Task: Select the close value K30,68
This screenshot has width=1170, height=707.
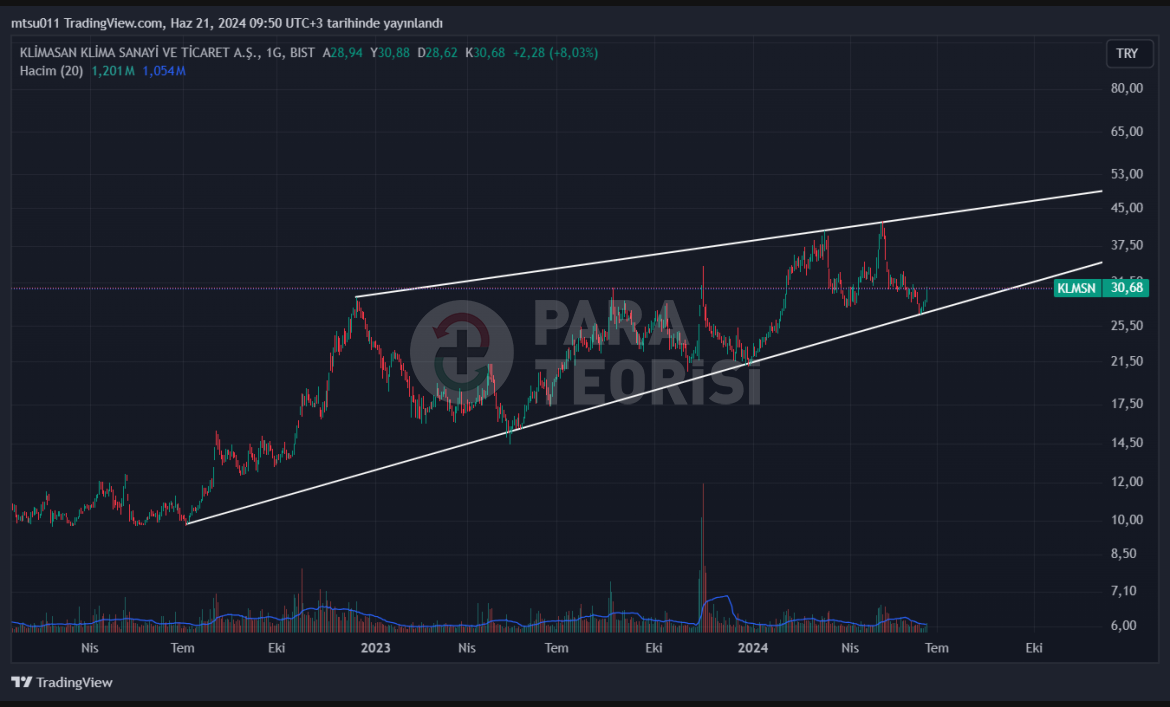Action: pos(485,53)
